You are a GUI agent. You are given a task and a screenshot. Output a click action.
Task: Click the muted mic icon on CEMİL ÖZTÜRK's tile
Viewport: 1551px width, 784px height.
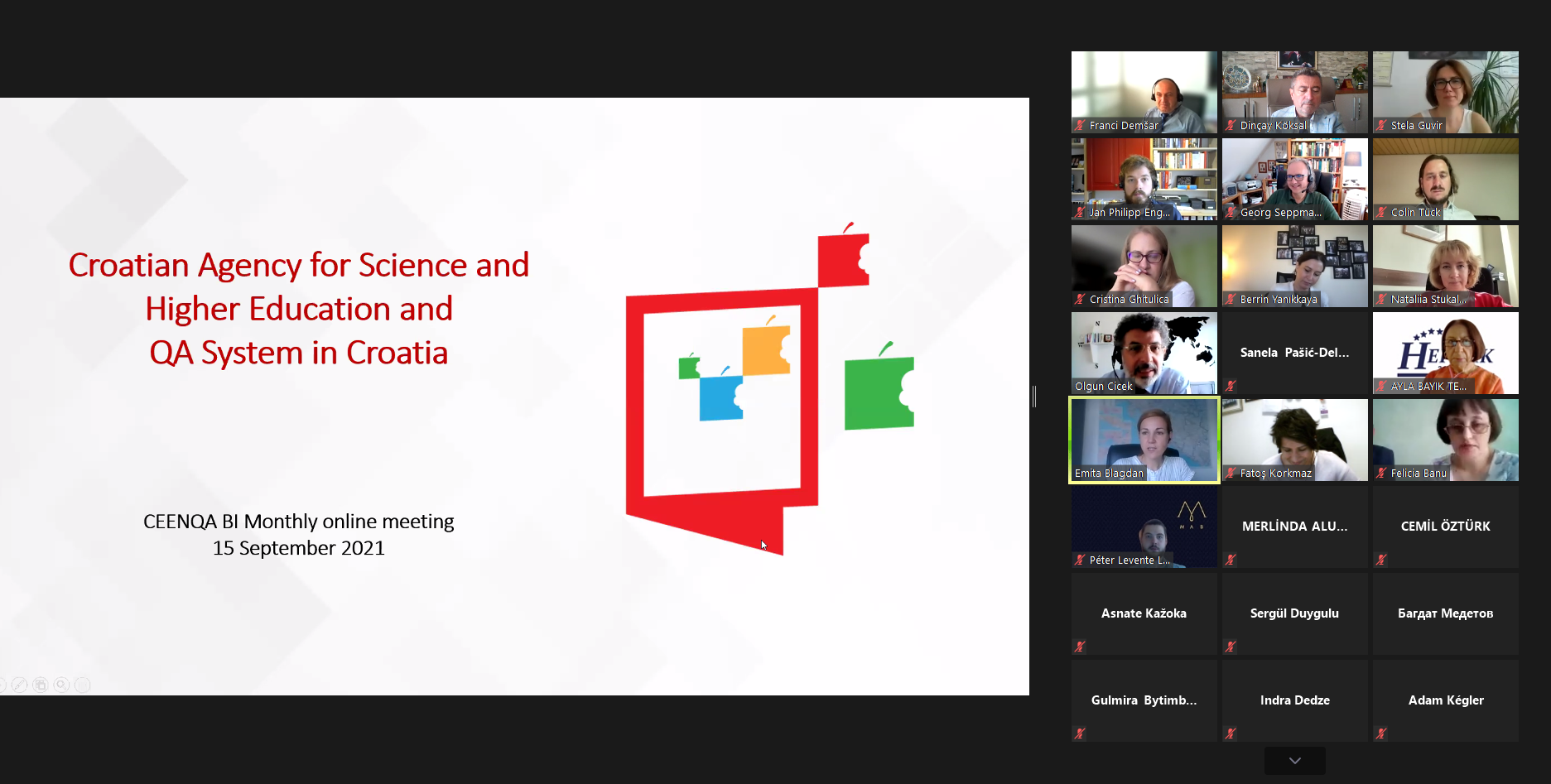click(1381, 560)
